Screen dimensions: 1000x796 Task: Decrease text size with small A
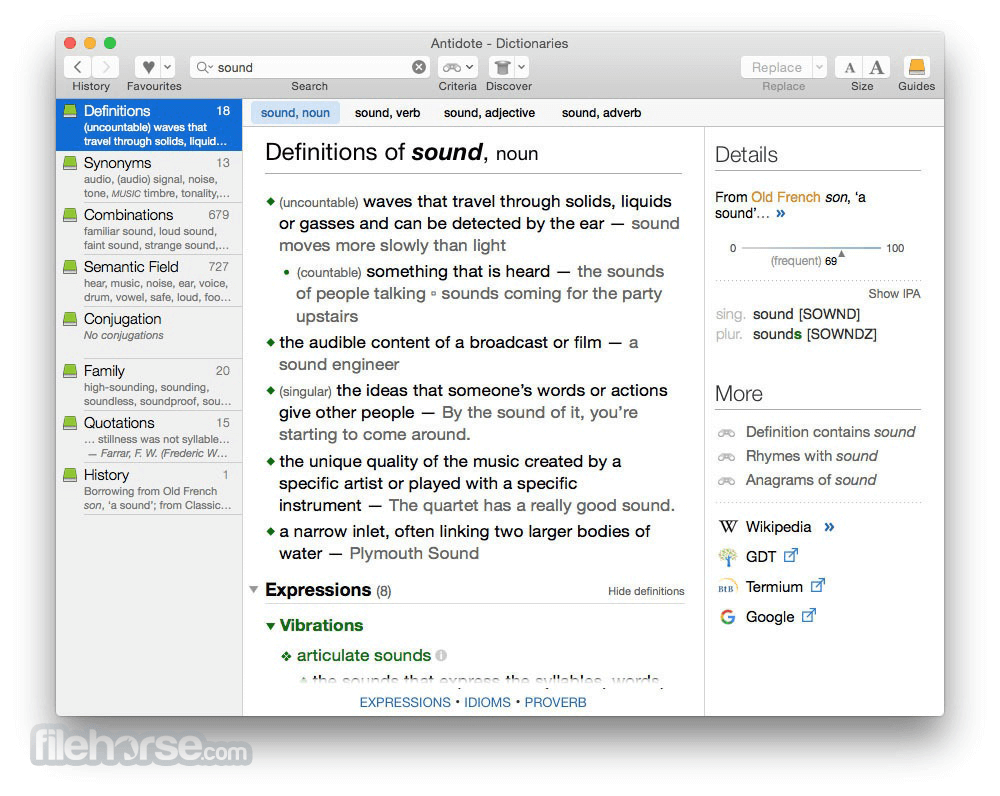click(849, 67)
